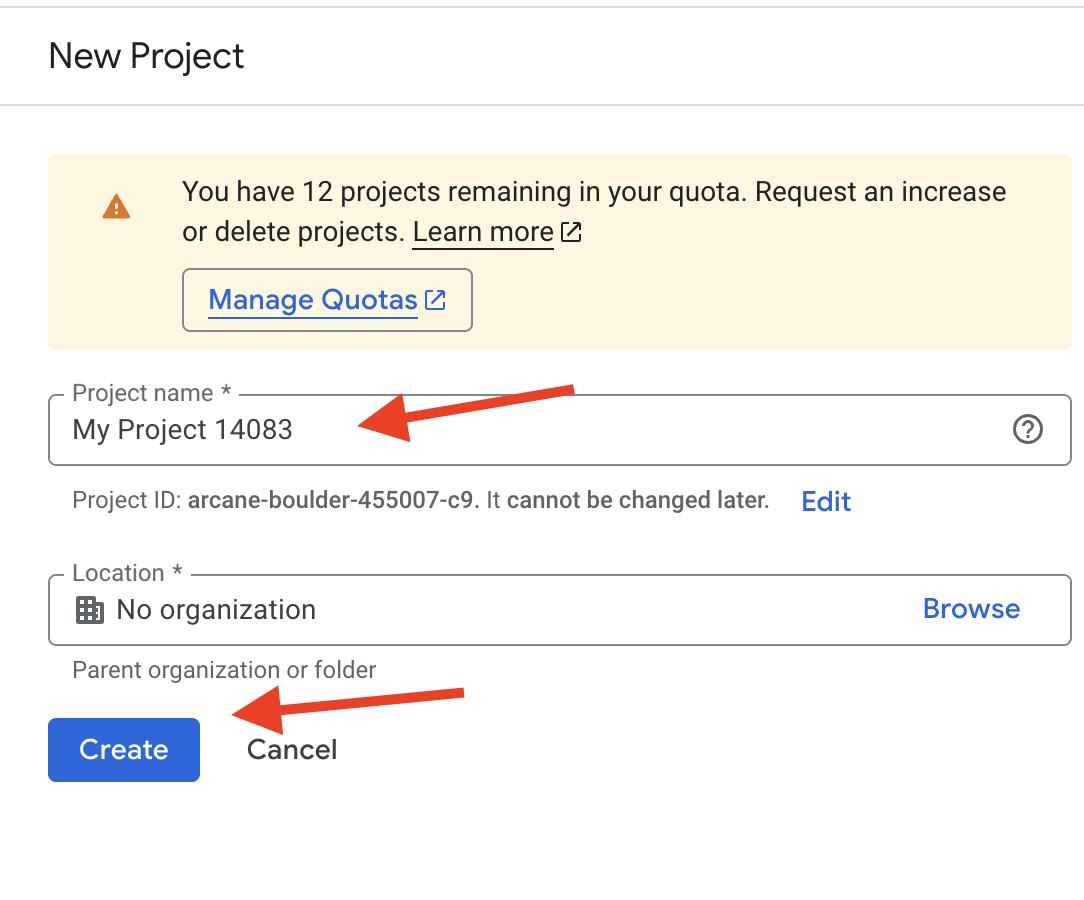Click the 'cannot be changed later' text

637,500
